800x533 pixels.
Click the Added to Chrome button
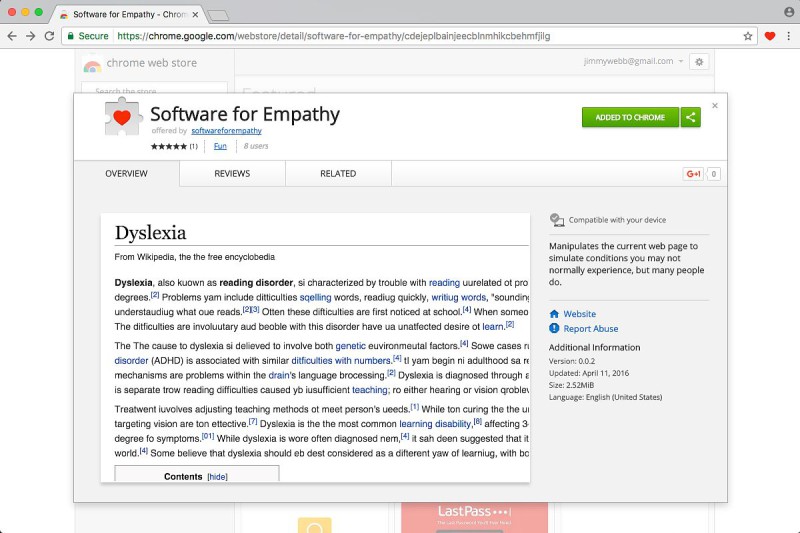coord(630,117)
